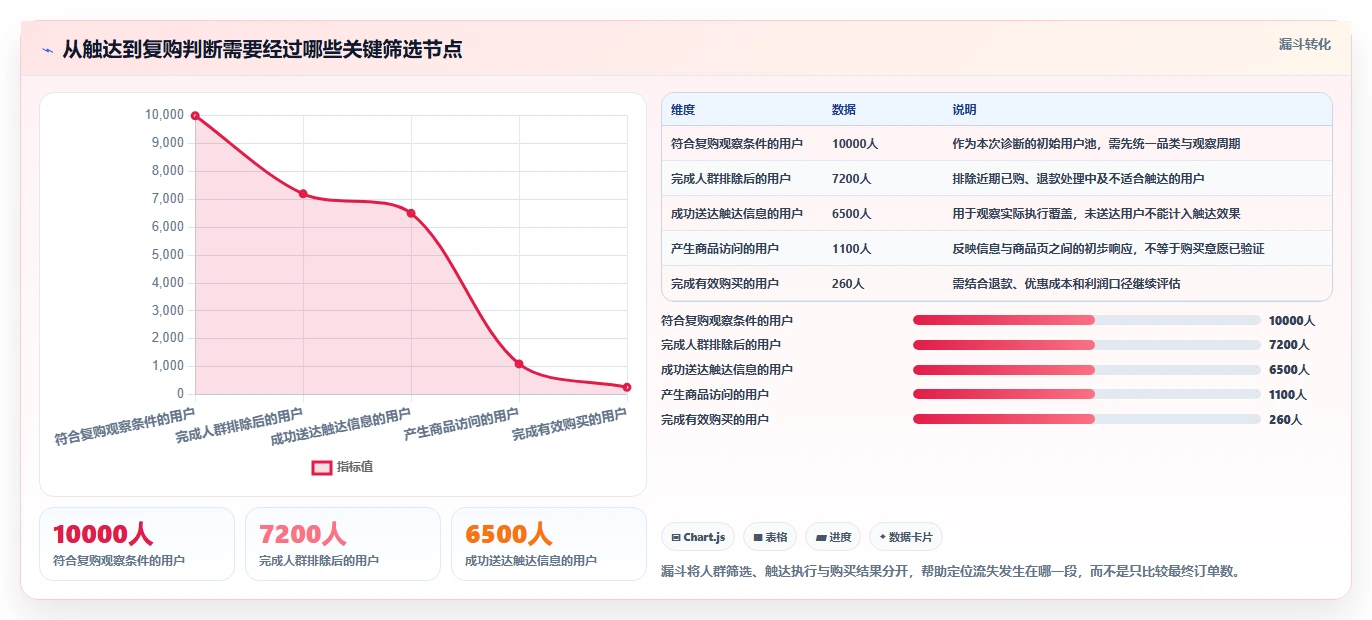Click the 7,200 data point on chart
Viewport: 1372px width, 620px height.
tap(303, 193)
